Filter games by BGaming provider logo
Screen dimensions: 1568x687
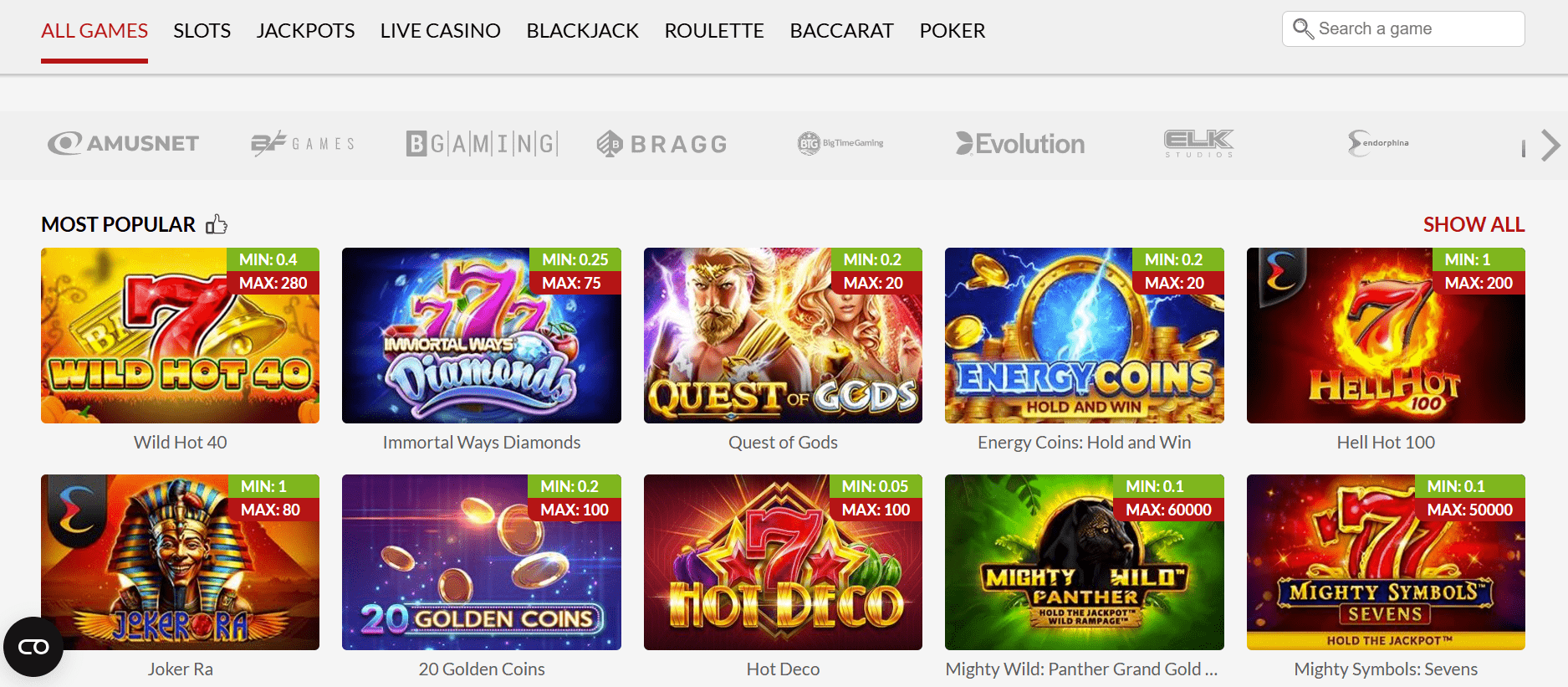point(482,144)
